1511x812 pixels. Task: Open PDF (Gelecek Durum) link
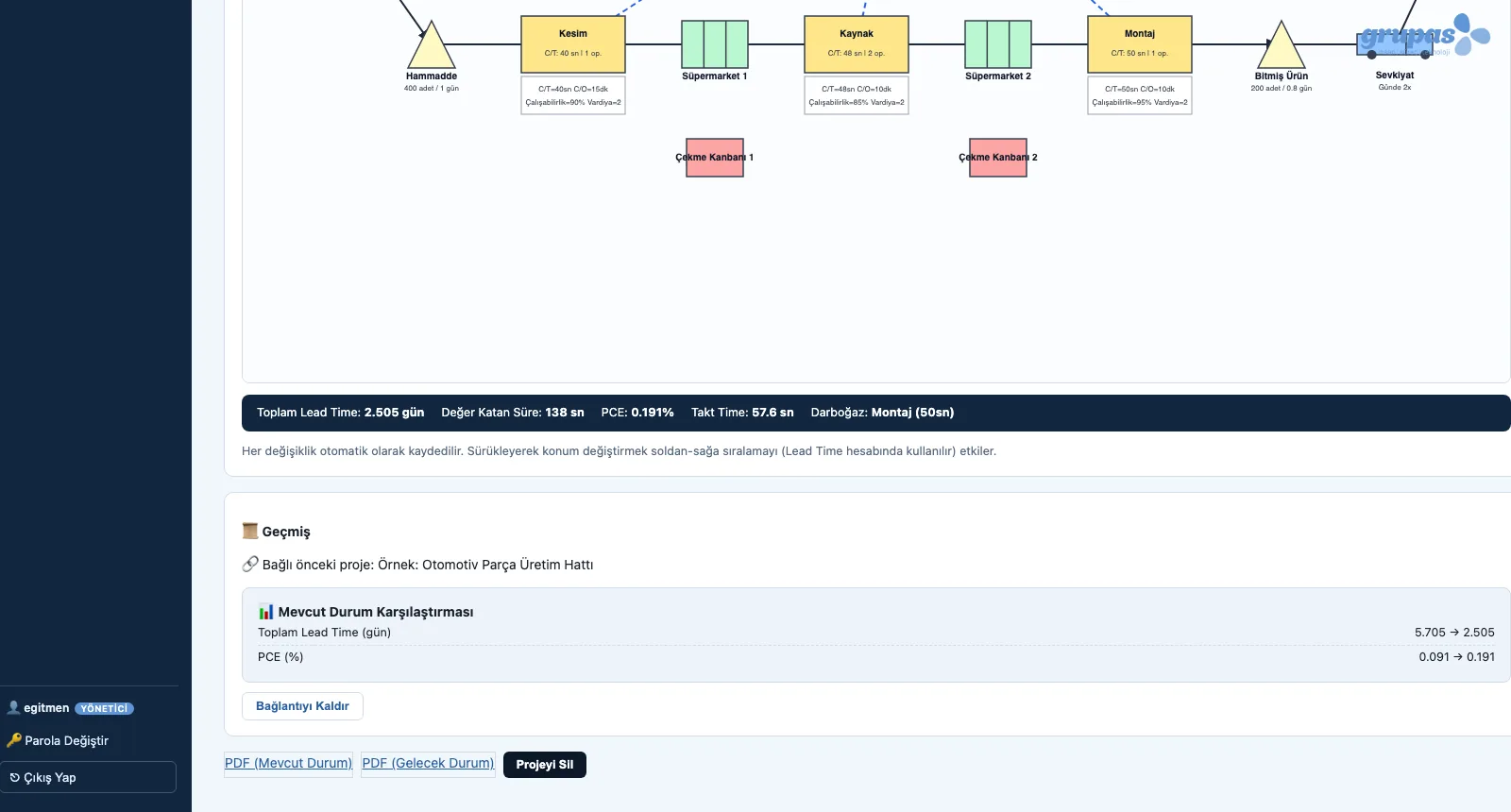tap(428, 763)
